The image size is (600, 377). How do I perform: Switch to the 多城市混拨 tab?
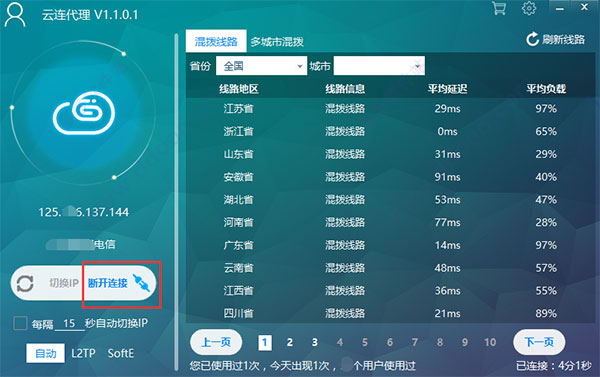[277, 41]
